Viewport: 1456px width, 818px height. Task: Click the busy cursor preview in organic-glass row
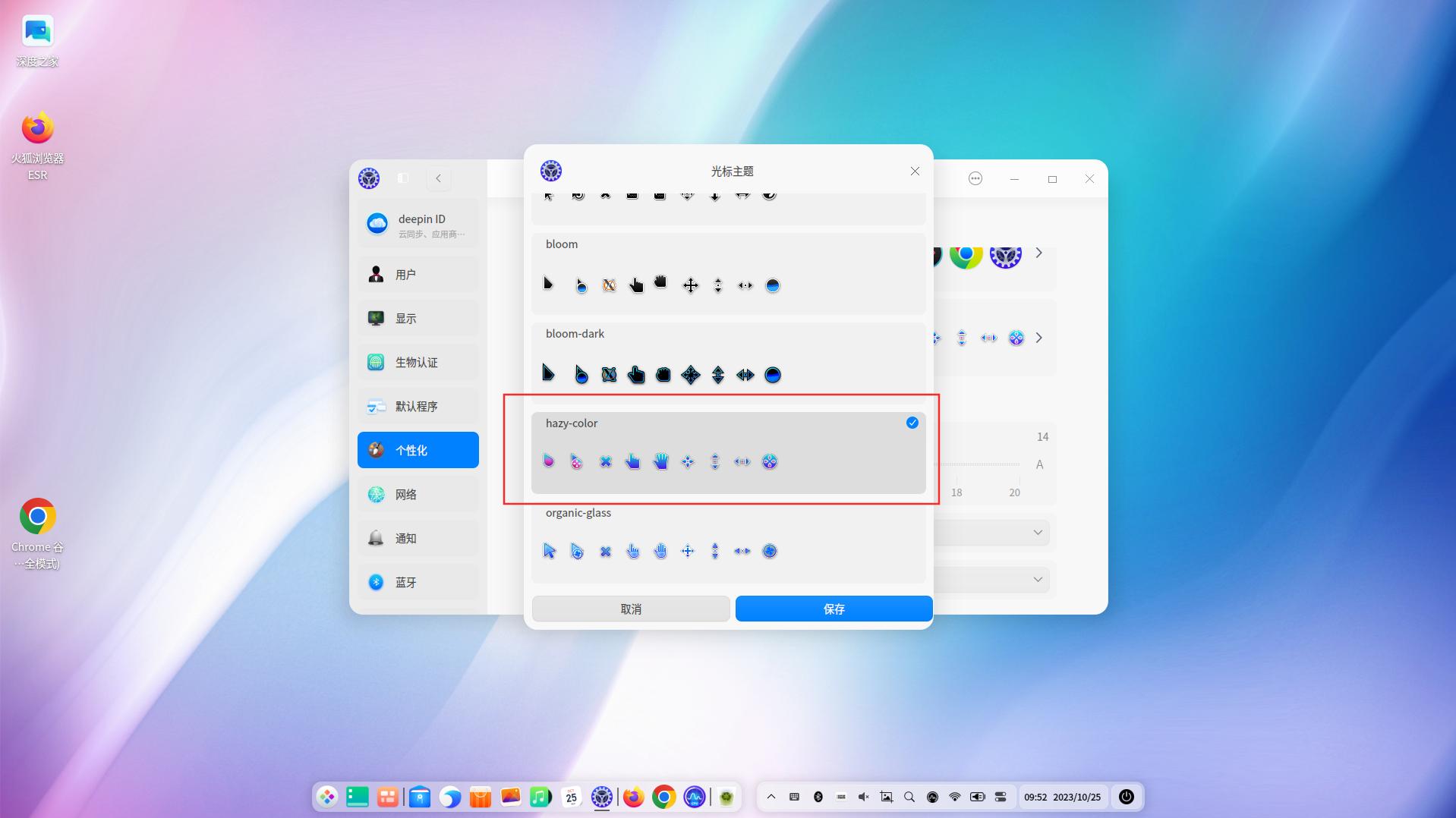[577, 552]
